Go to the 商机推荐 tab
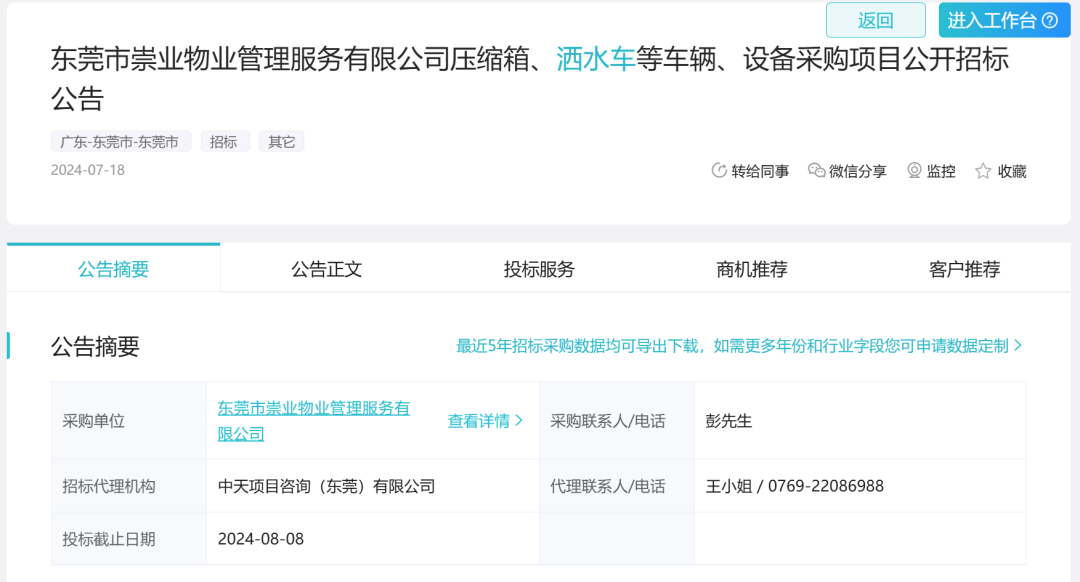Image resolution: width=1080 pixels, height=582 pixels. click(x=752, y=269)
